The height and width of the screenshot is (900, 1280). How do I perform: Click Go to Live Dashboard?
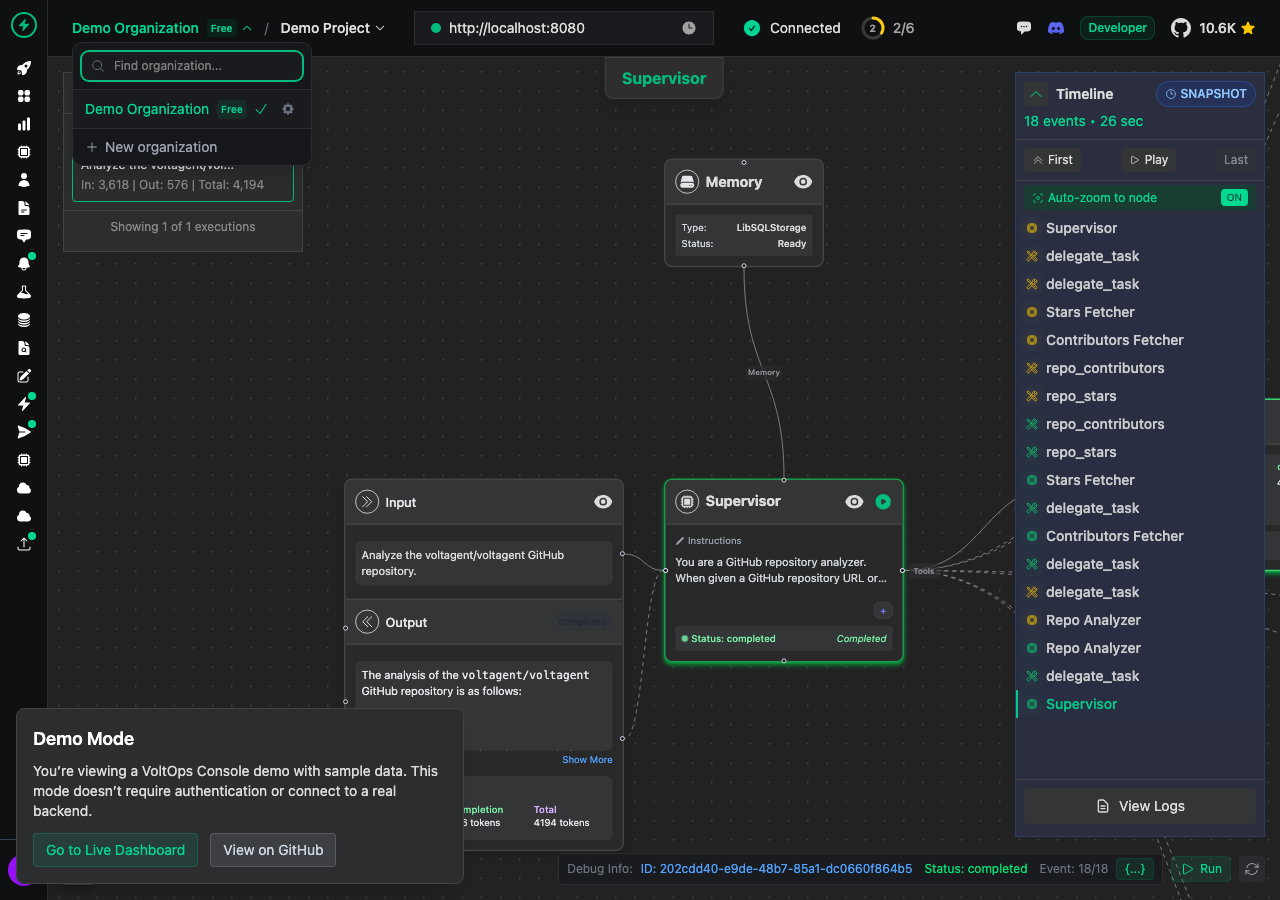(x=115, y=850)
